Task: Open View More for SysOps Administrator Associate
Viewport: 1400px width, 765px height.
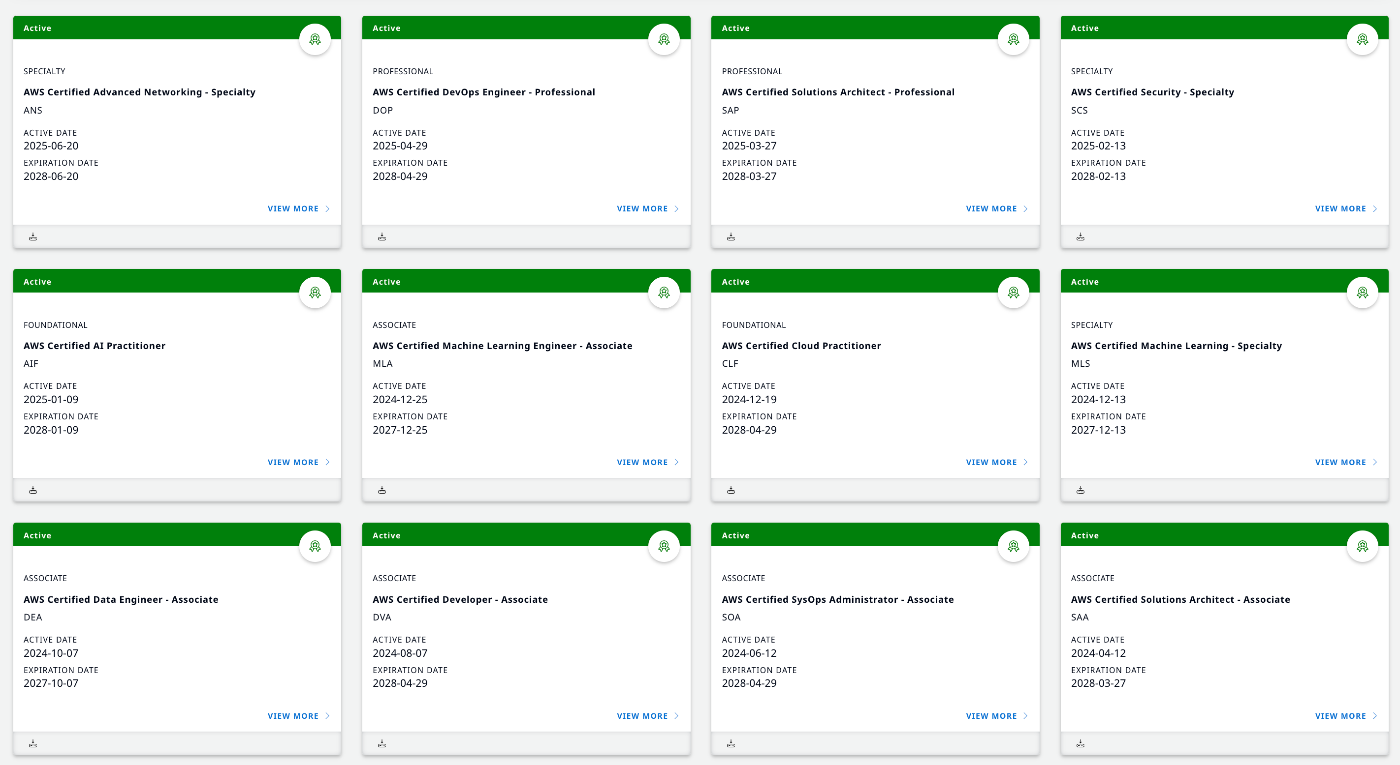Action: (997, 716)
